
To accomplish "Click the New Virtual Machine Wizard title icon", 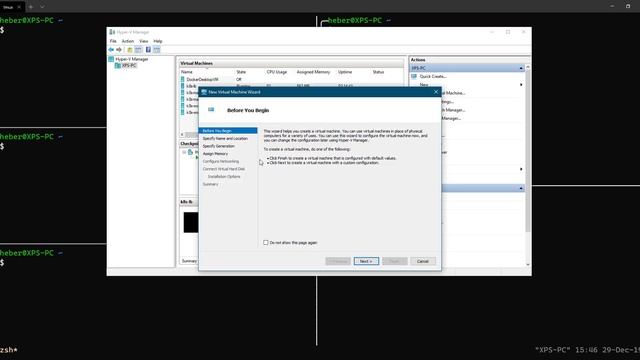I will (x=204, y=92).
